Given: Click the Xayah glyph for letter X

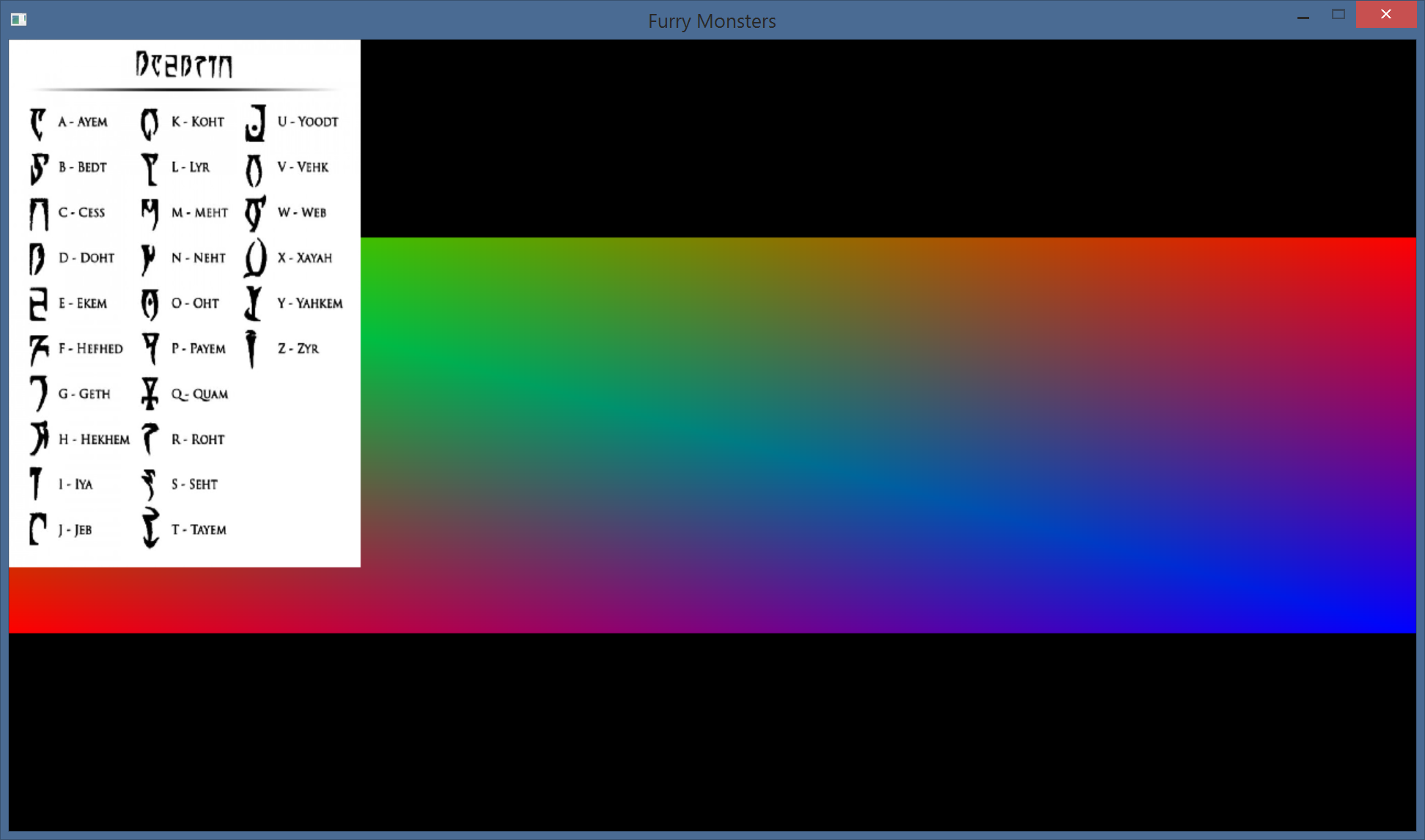Looking at the screenshot, I should point(255,258).
